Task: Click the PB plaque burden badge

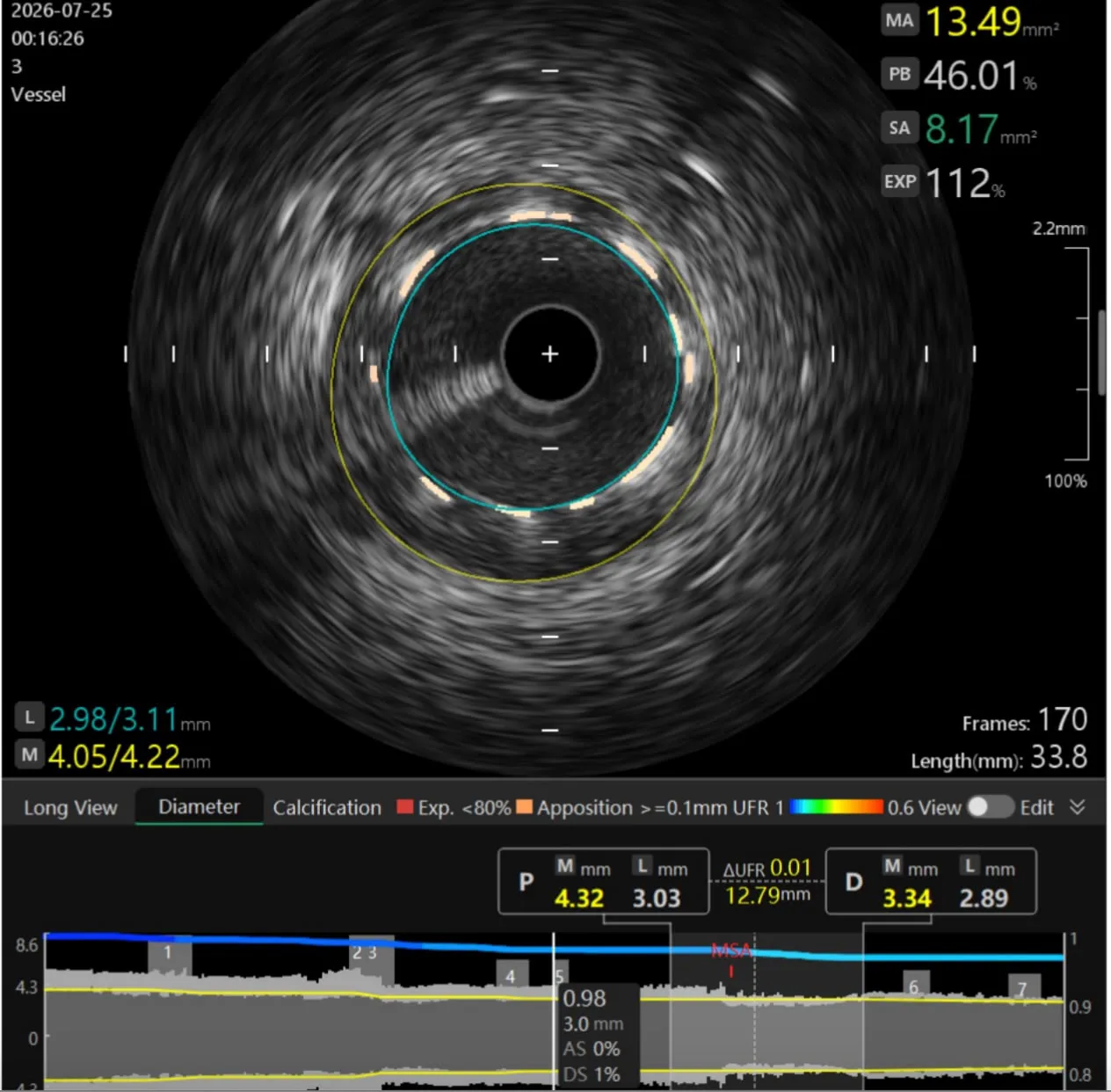Action: pyautogui.click(x=899, y=74)
